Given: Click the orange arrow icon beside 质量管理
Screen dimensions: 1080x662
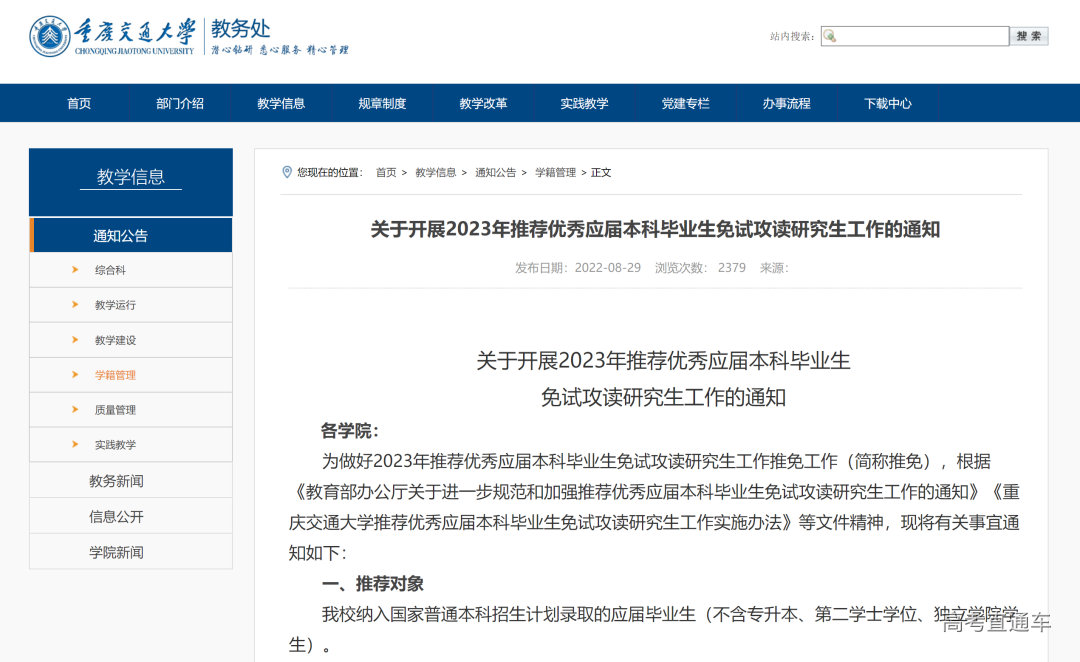Looking at the screenshot, I should pos(72,410).
